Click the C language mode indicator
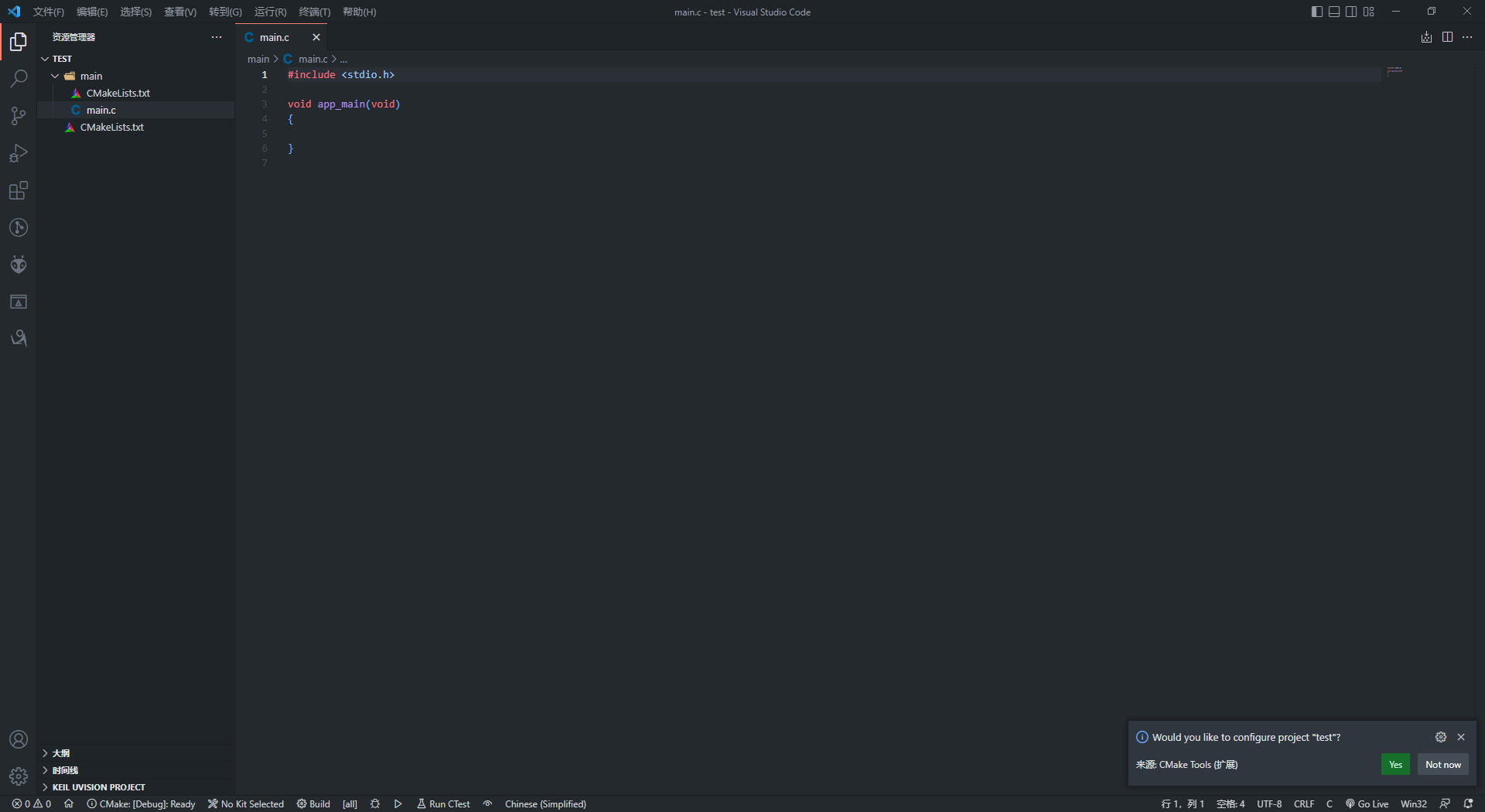The height and width of the screenshot is (812, 1485). click(1330, 804)
